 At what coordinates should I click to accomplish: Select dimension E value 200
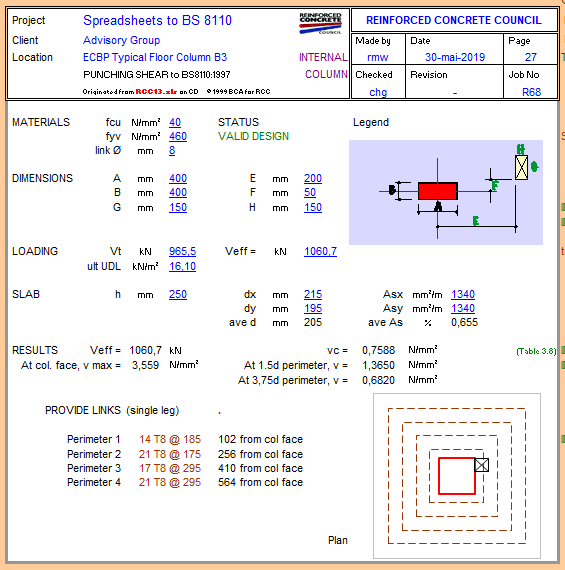point(313,178)
